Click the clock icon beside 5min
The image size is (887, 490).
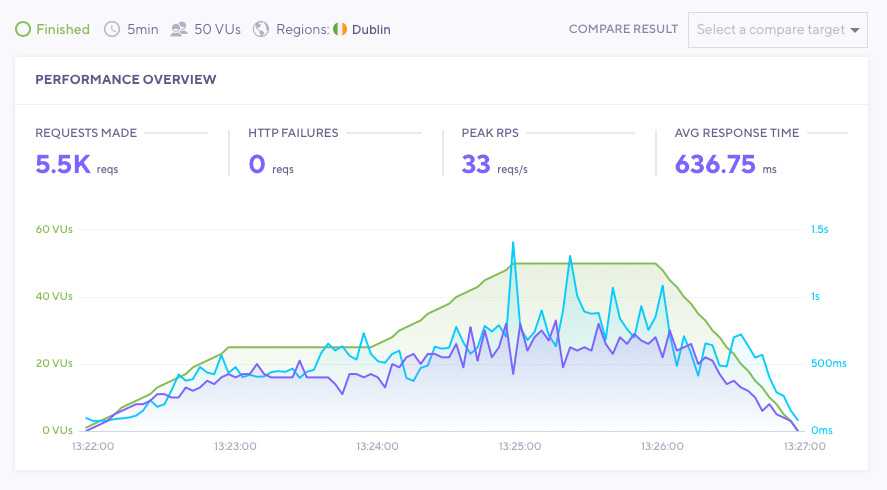112,29
